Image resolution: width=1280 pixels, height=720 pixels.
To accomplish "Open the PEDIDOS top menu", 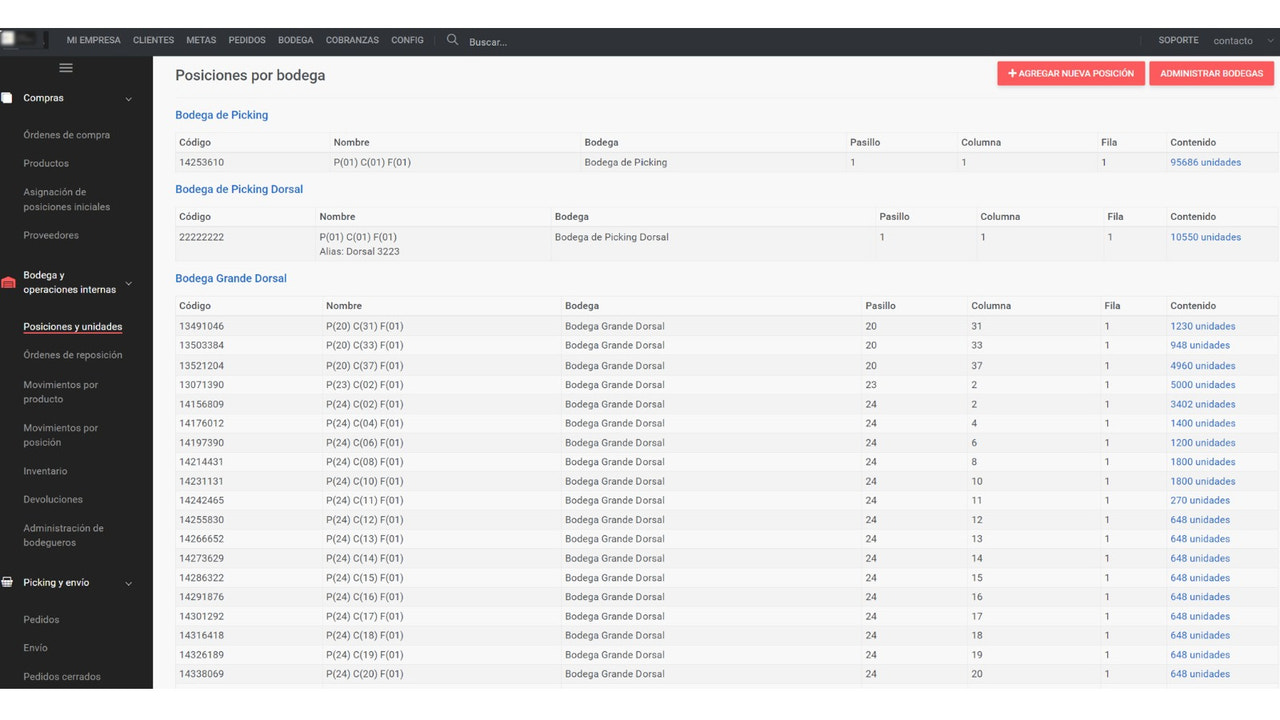I will point(247,41).
